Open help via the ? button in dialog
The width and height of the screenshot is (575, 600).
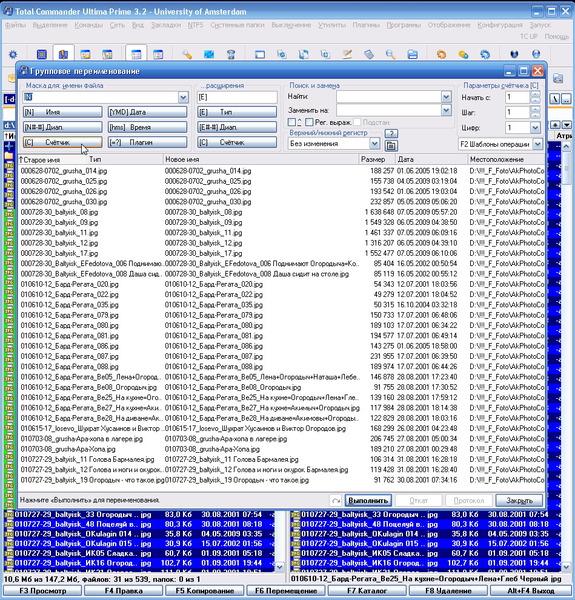point(391,133)
